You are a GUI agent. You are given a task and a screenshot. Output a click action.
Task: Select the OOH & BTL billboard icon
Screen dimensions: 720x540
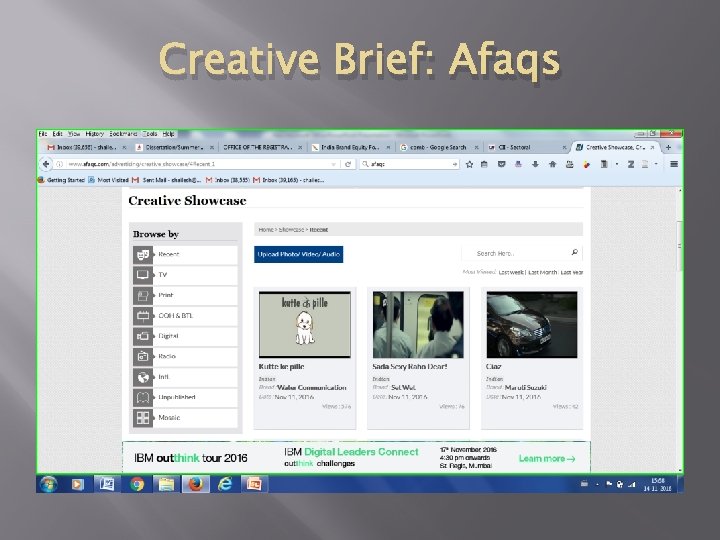[x=143, y=315]
